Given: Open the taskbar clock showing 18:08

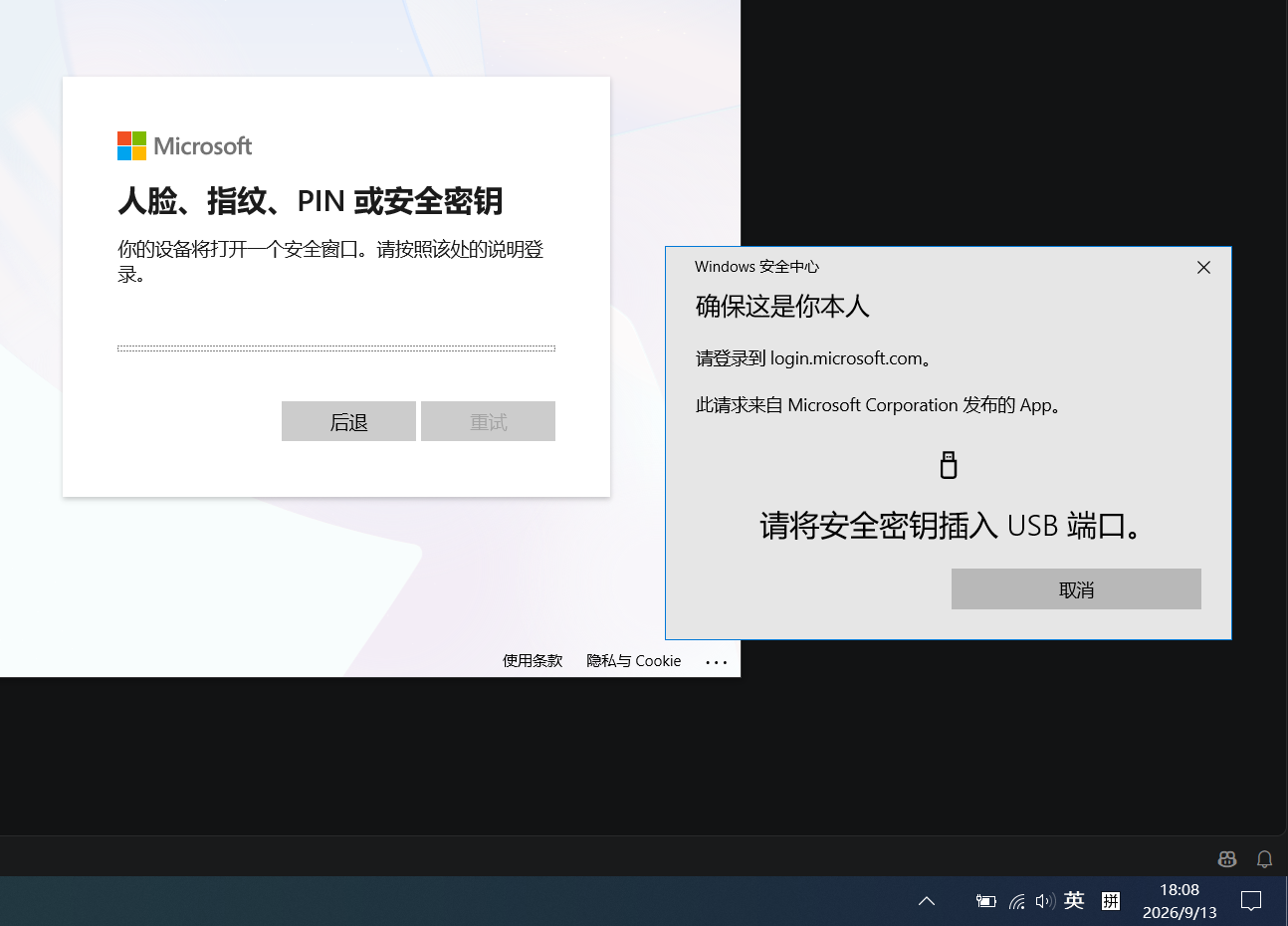Looking at the screenshot, I should tap(1180, 901).
